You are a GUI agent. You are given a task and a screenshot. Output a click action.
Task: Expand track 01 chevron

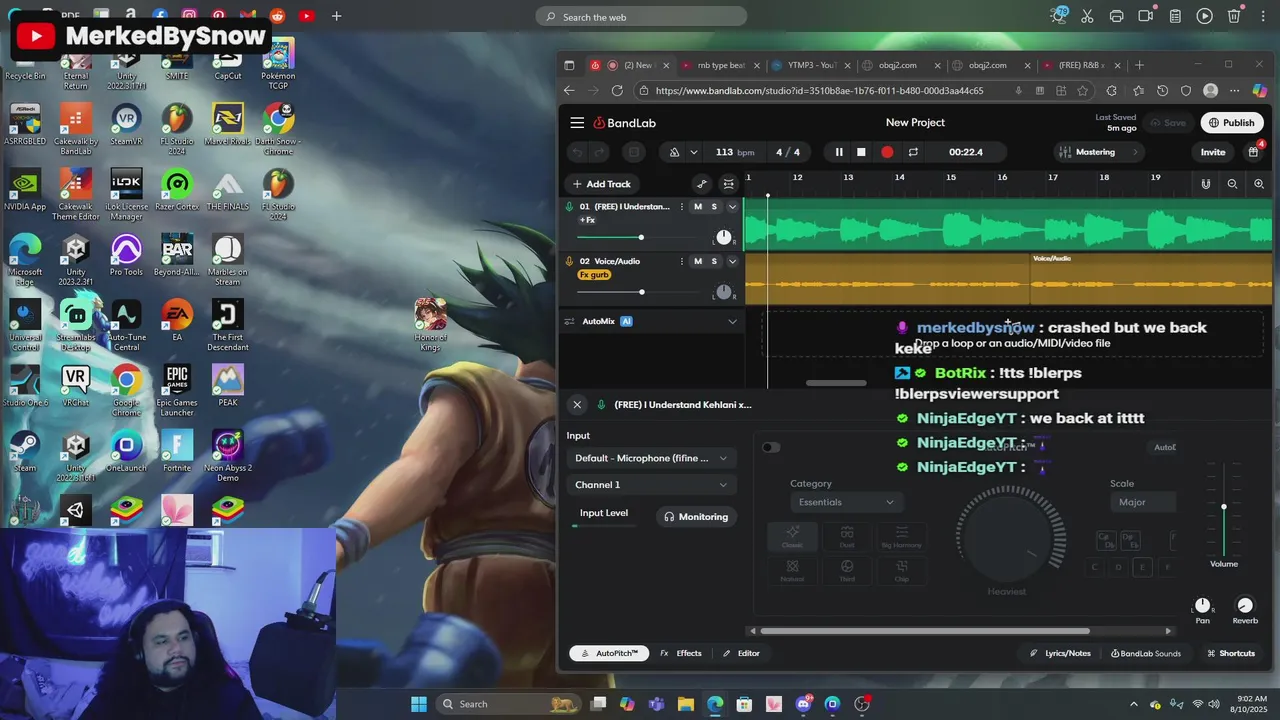click(x=732, y=207)
